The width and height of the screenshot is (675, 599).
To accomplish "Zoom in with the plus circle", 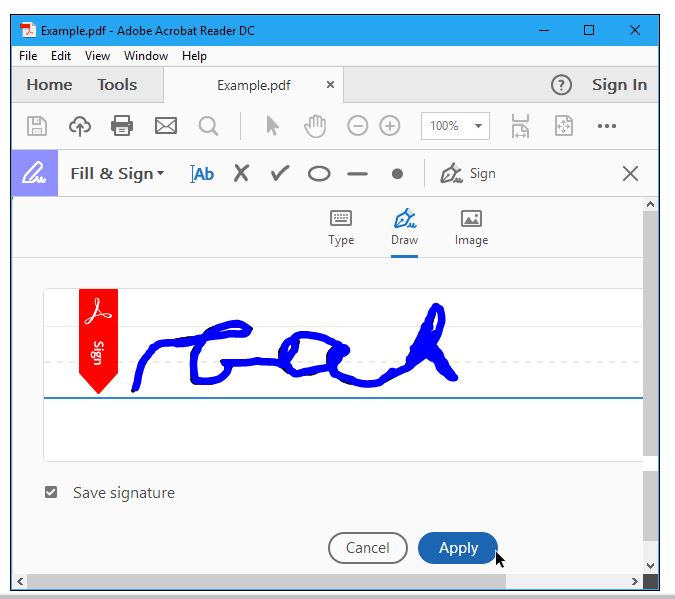I will point(390,126).
